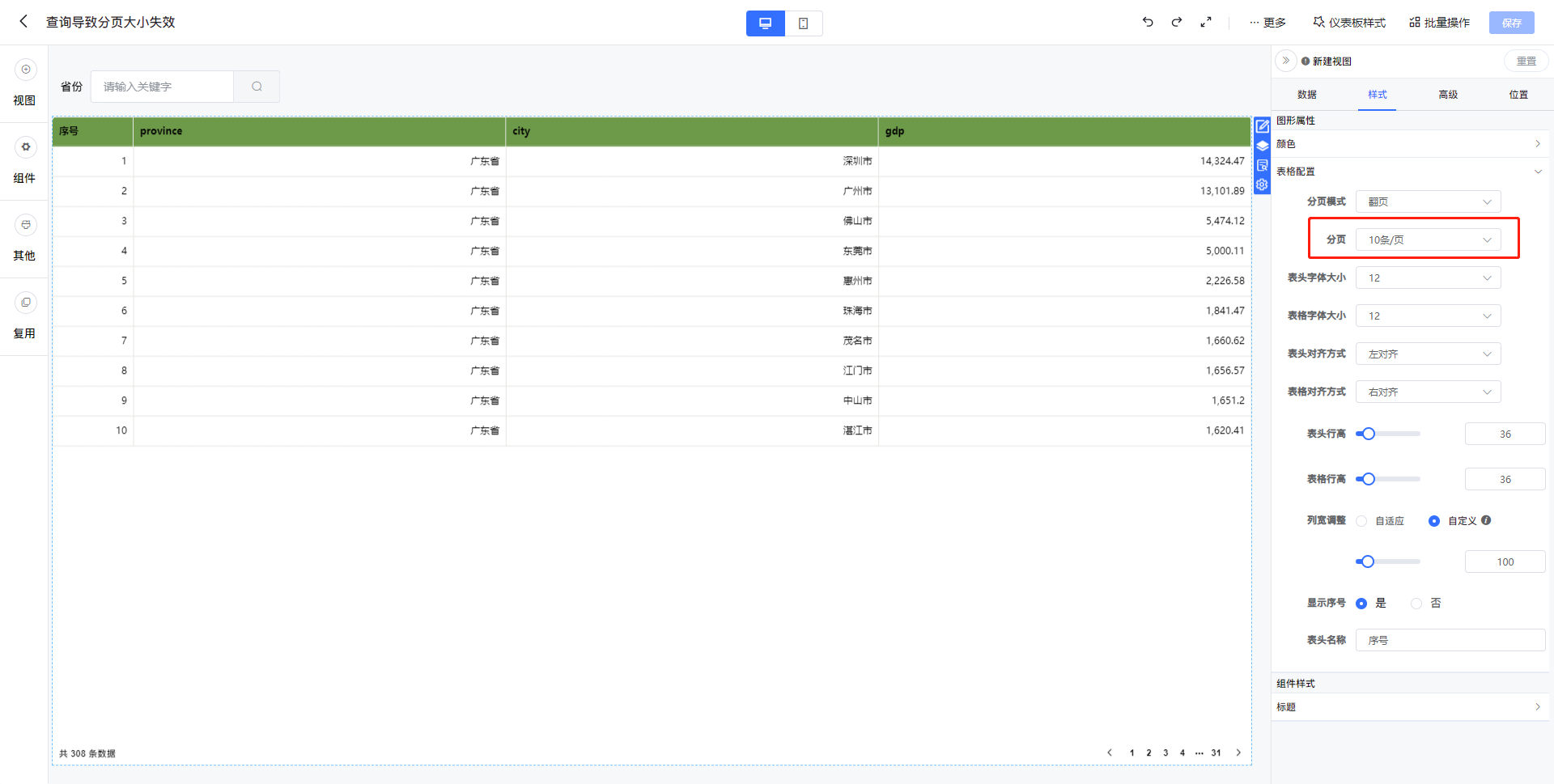Open fullscreen preview

coord(1206,22)
